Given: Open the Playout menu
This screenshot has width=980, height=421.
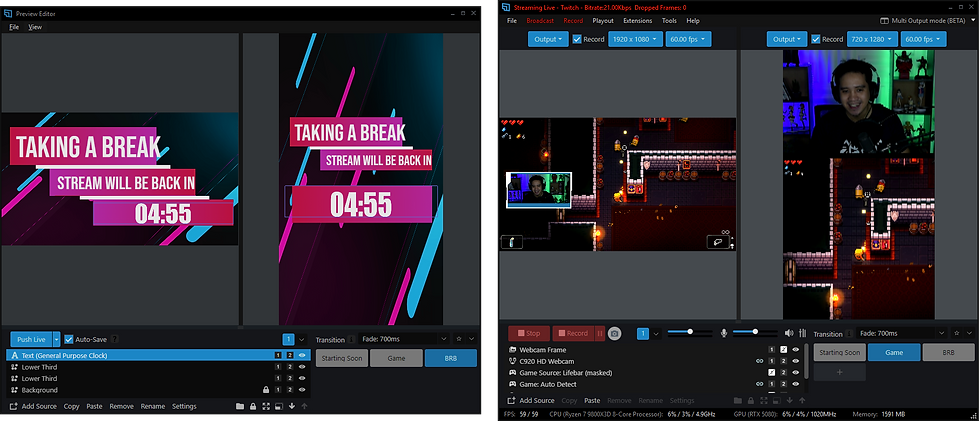Looking at the screenshot, I should pos(603,21).
